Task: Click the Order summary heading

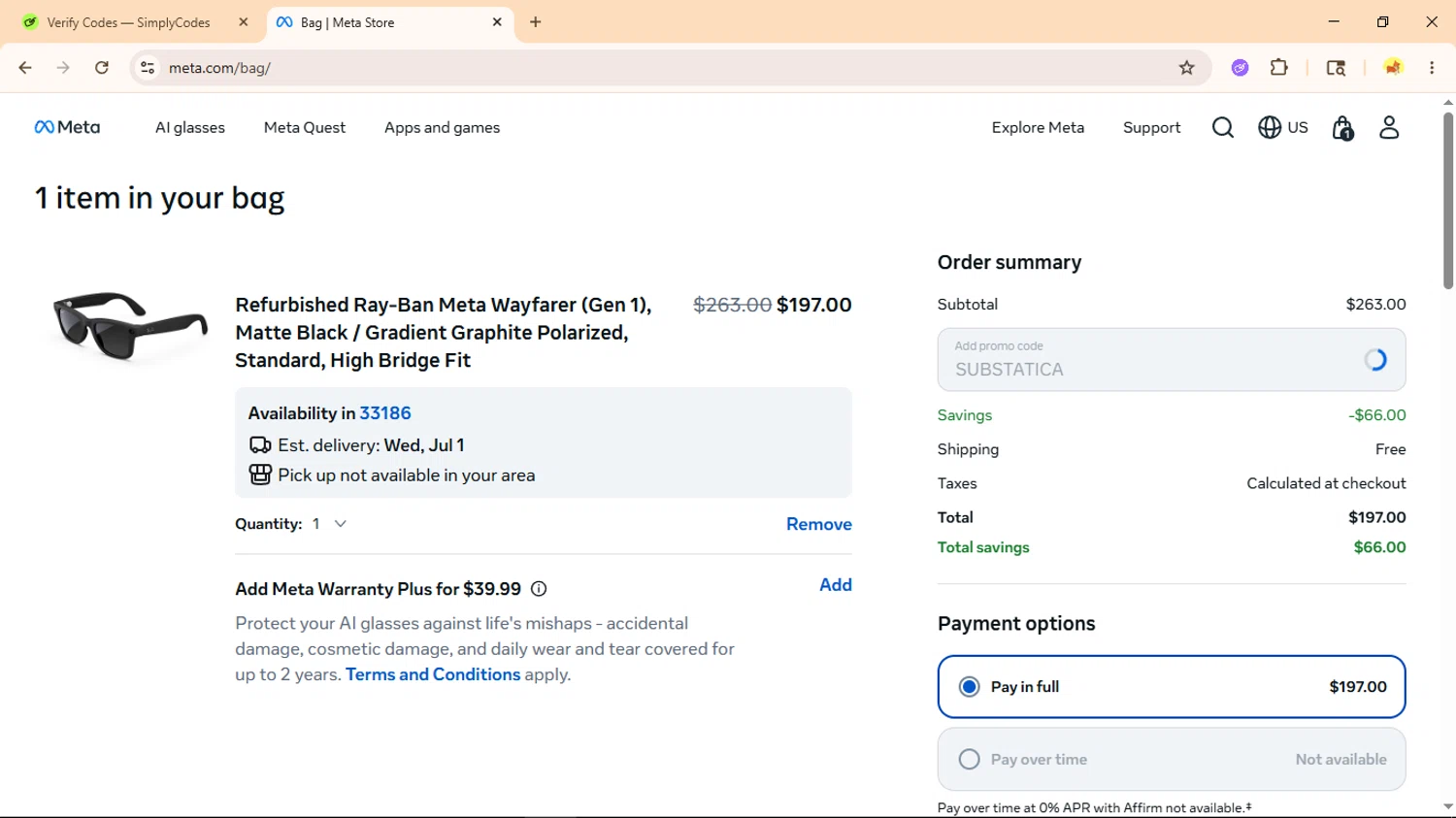Action: pos(1009,262)
